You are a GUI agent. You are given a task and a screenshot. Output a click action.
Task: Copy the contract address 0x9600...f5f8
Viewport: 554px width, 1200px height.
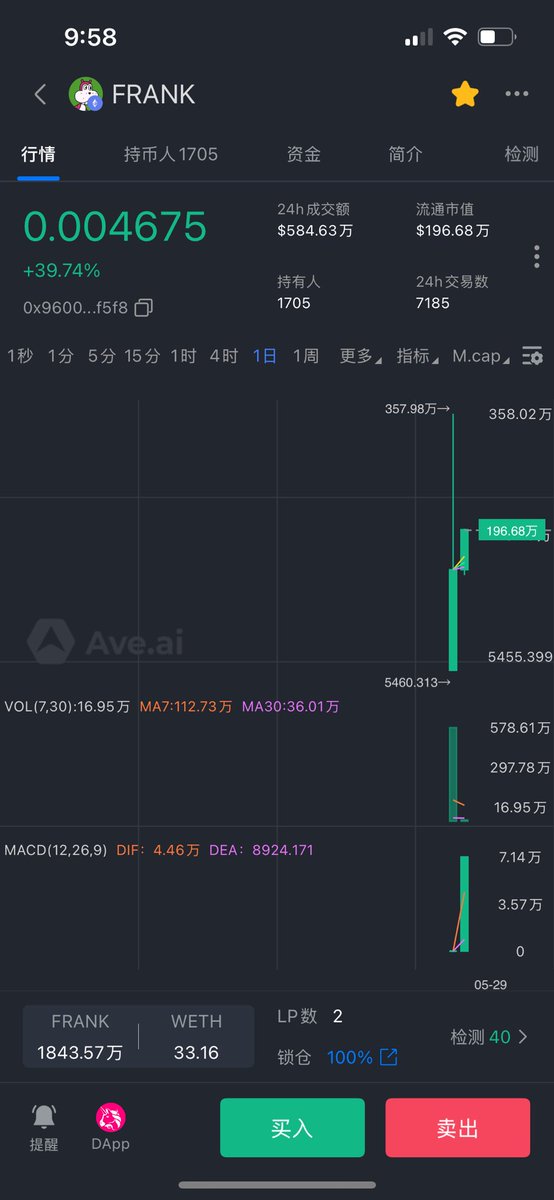tap(144, 307)
